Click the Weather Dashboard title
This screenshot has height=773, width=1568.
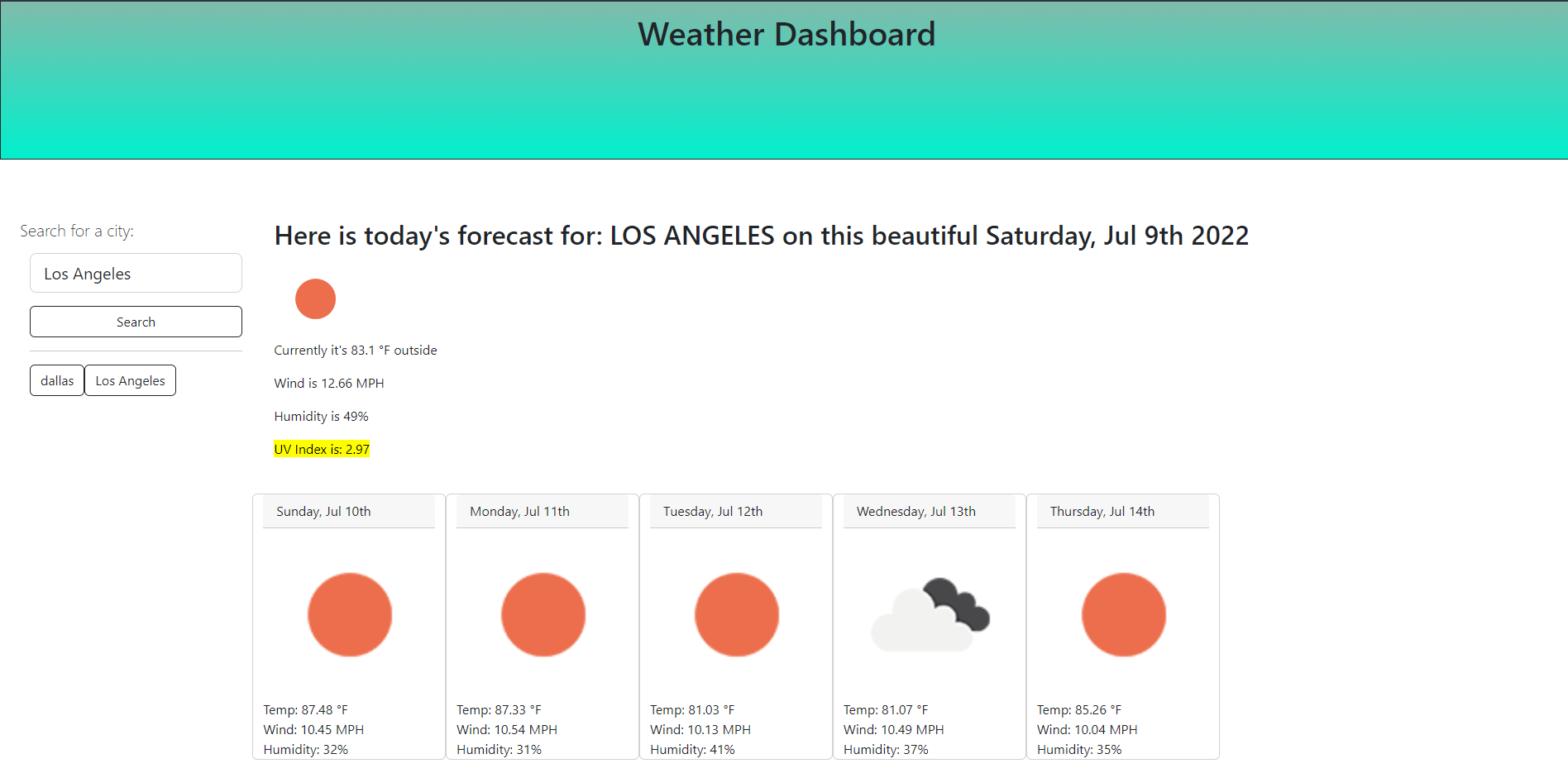[786, 34]
